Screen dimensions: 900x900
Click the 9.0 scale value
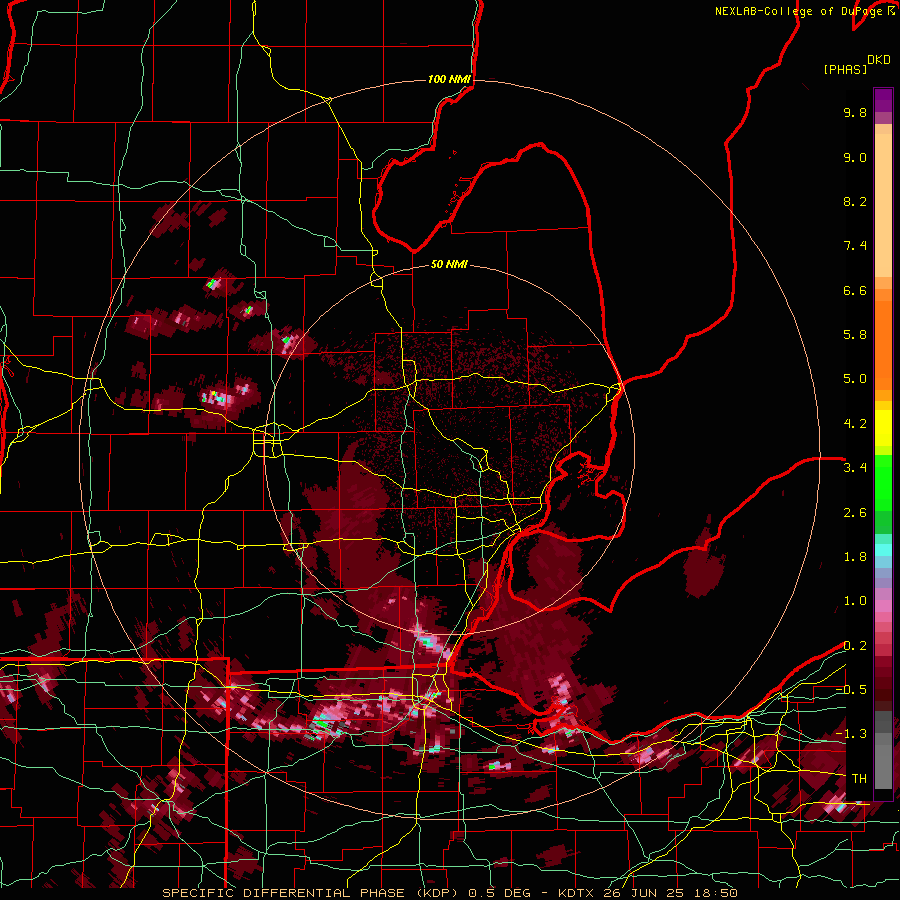coord(855,157)
